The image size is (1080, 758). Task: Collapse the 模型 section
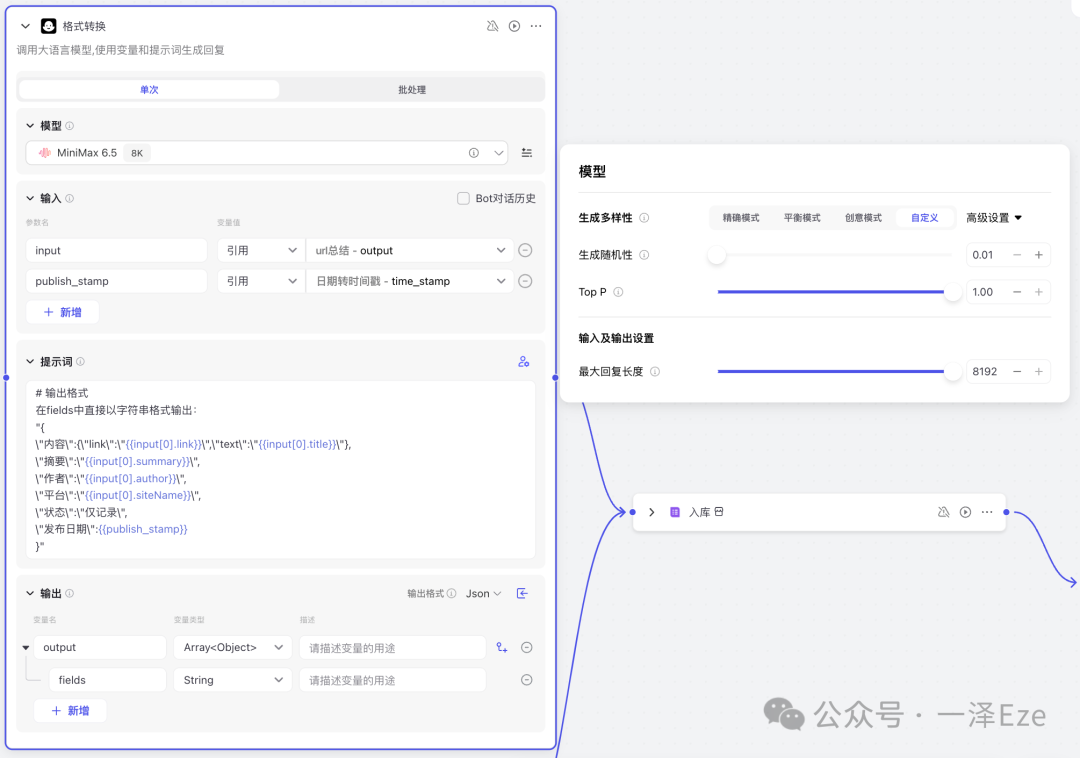[x=30, y=125]
